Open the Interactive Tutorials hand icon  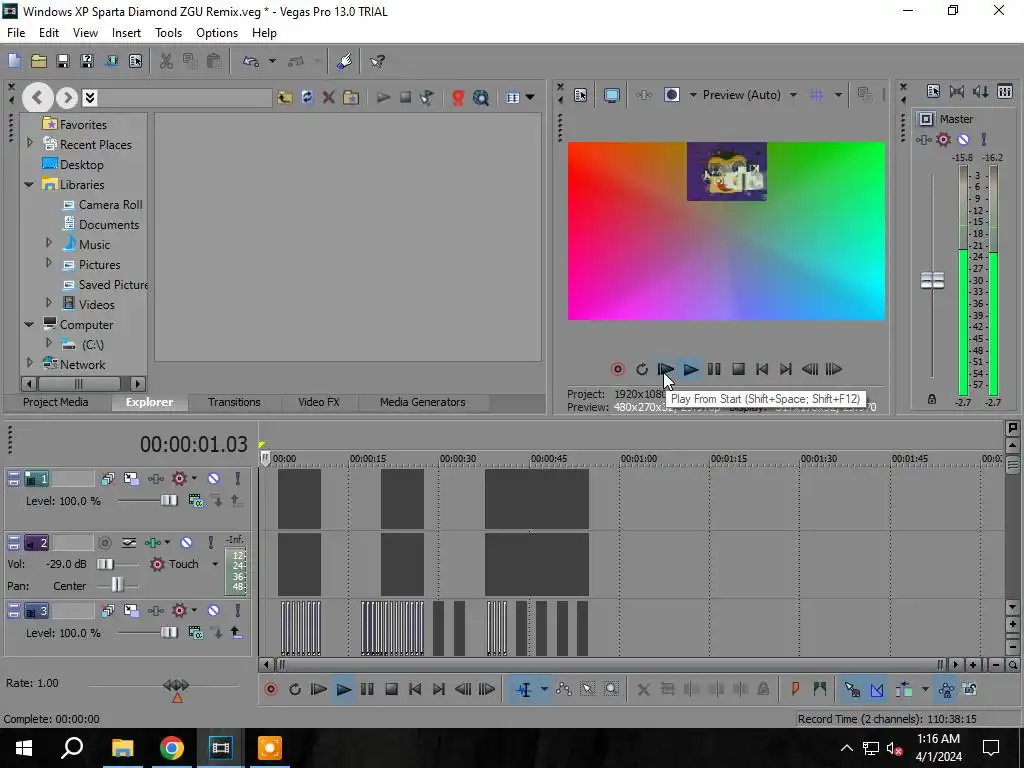[x=345, y=61]
